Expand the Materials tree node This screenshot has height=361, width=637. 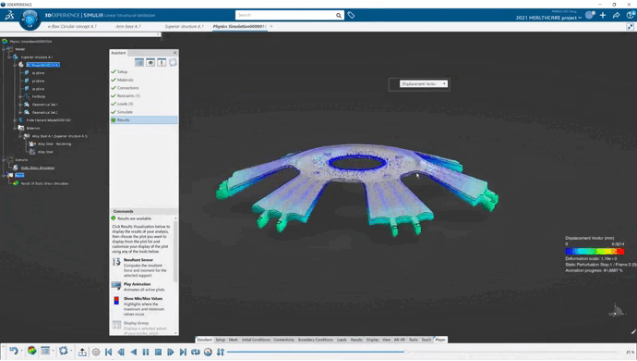[x=15, y=128]
